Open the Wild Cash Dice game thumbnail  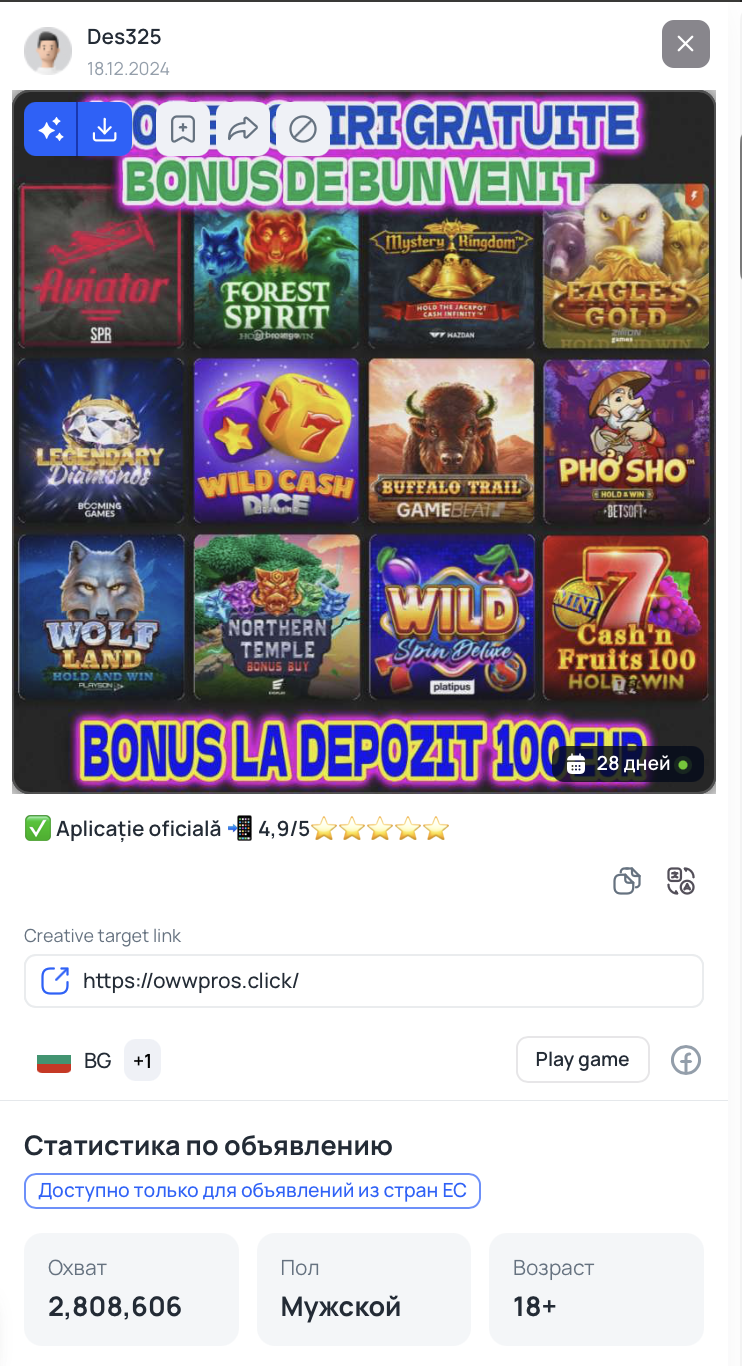[x=277, y=442]
